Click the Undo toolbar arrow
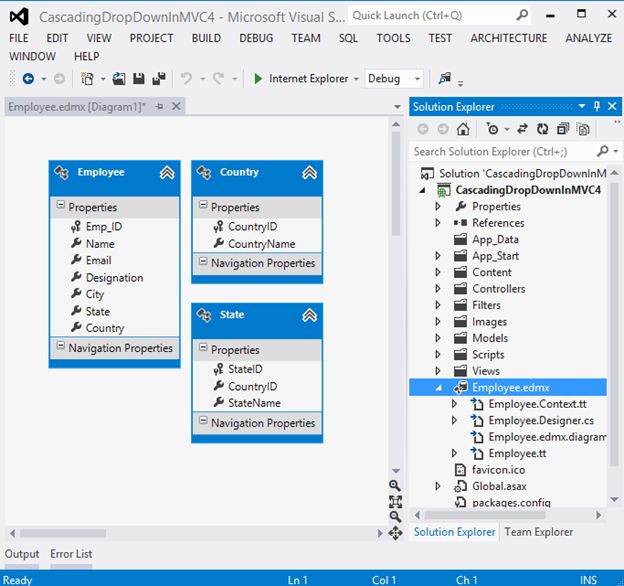The image size is (624, 586). pyautogui.click(x=186, y=79)
